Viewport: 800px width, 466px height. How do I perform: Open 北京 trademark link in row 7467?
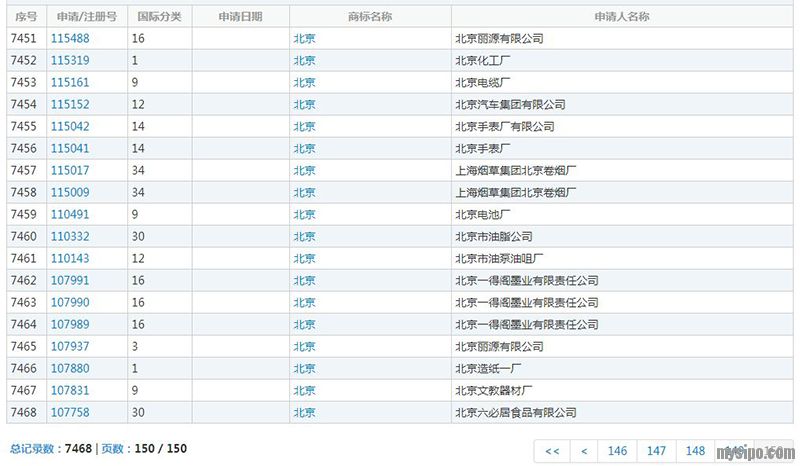pos(304,390)
